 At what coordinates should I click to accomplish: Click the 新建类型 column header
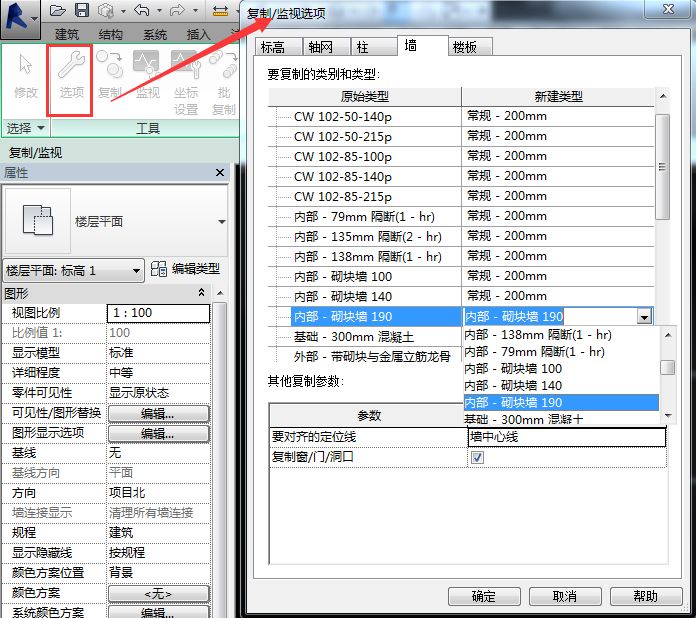[x=558, y=96]
